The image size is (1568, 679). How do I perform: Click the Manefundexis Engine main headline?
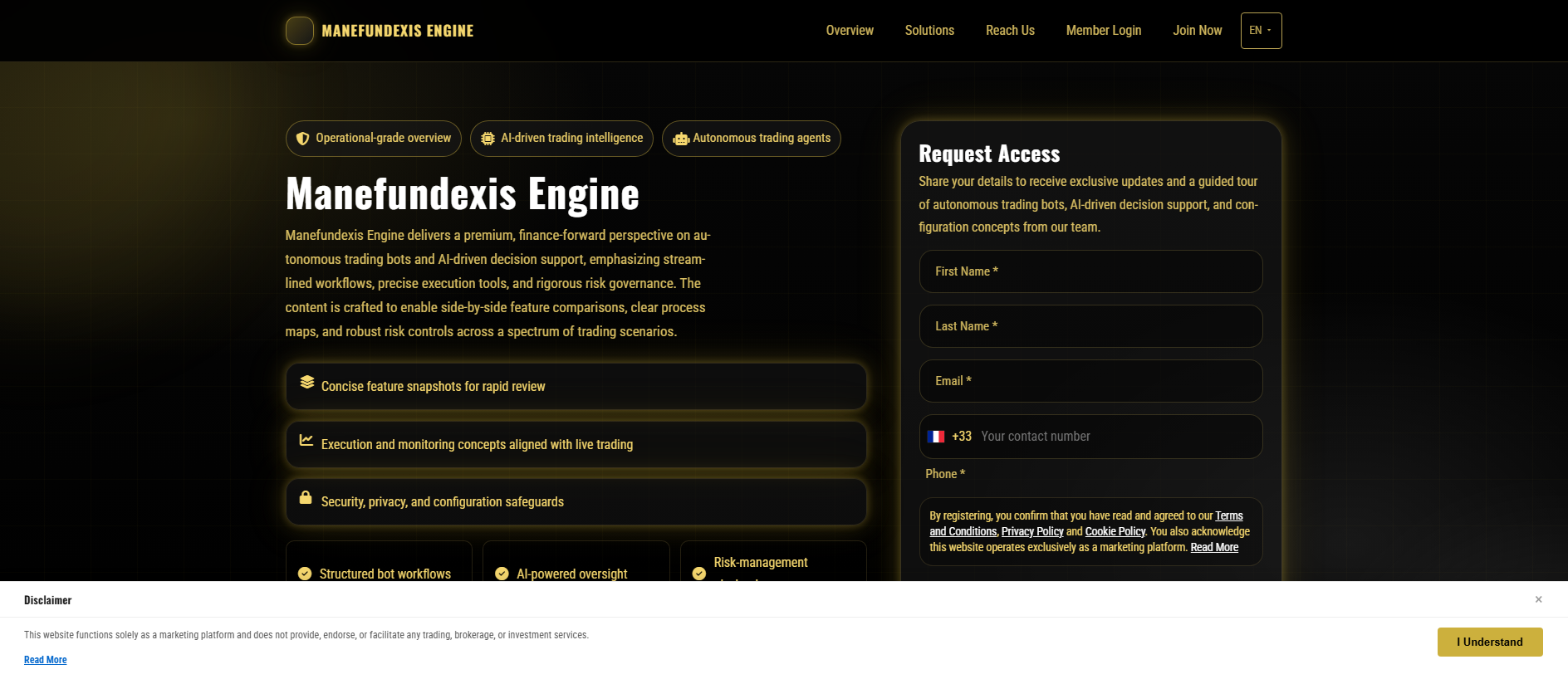point(463,193)
